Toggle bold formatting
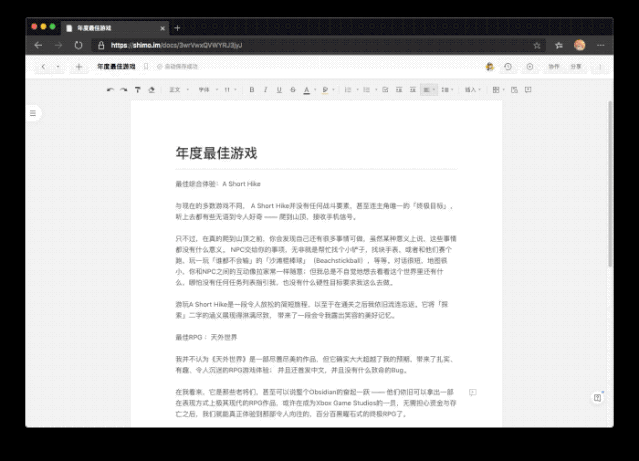 252,90
